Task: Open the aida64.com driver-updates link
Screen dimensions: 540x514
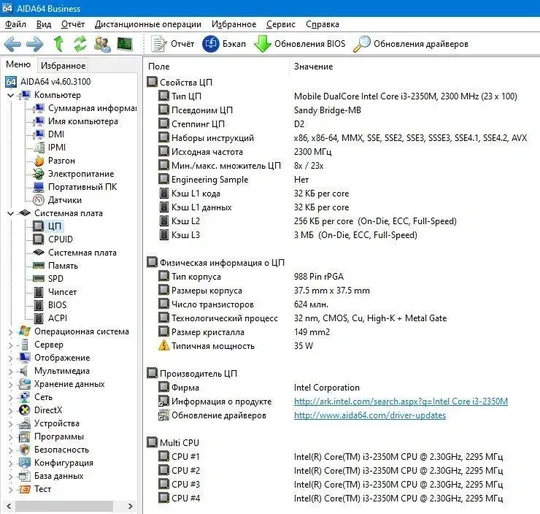Action: coord(370,416)
